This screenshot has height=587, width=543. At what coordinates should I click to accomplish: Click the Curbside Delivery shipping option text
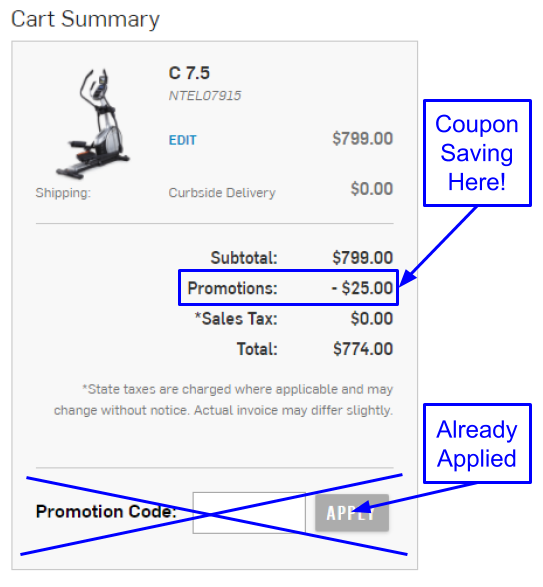[222, 193]
